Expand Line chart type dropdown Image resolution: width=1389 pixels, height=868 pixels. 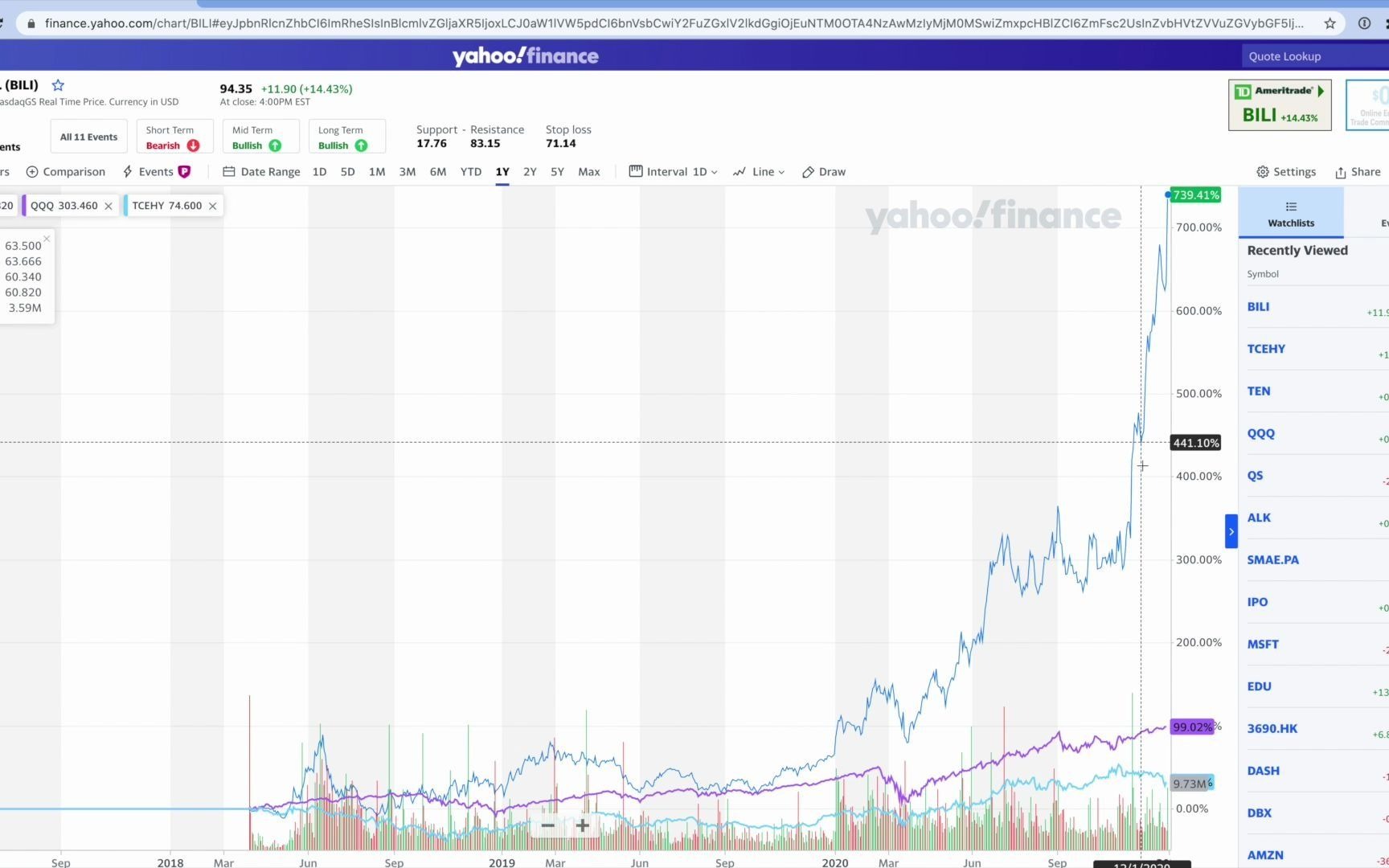[759, 172]
